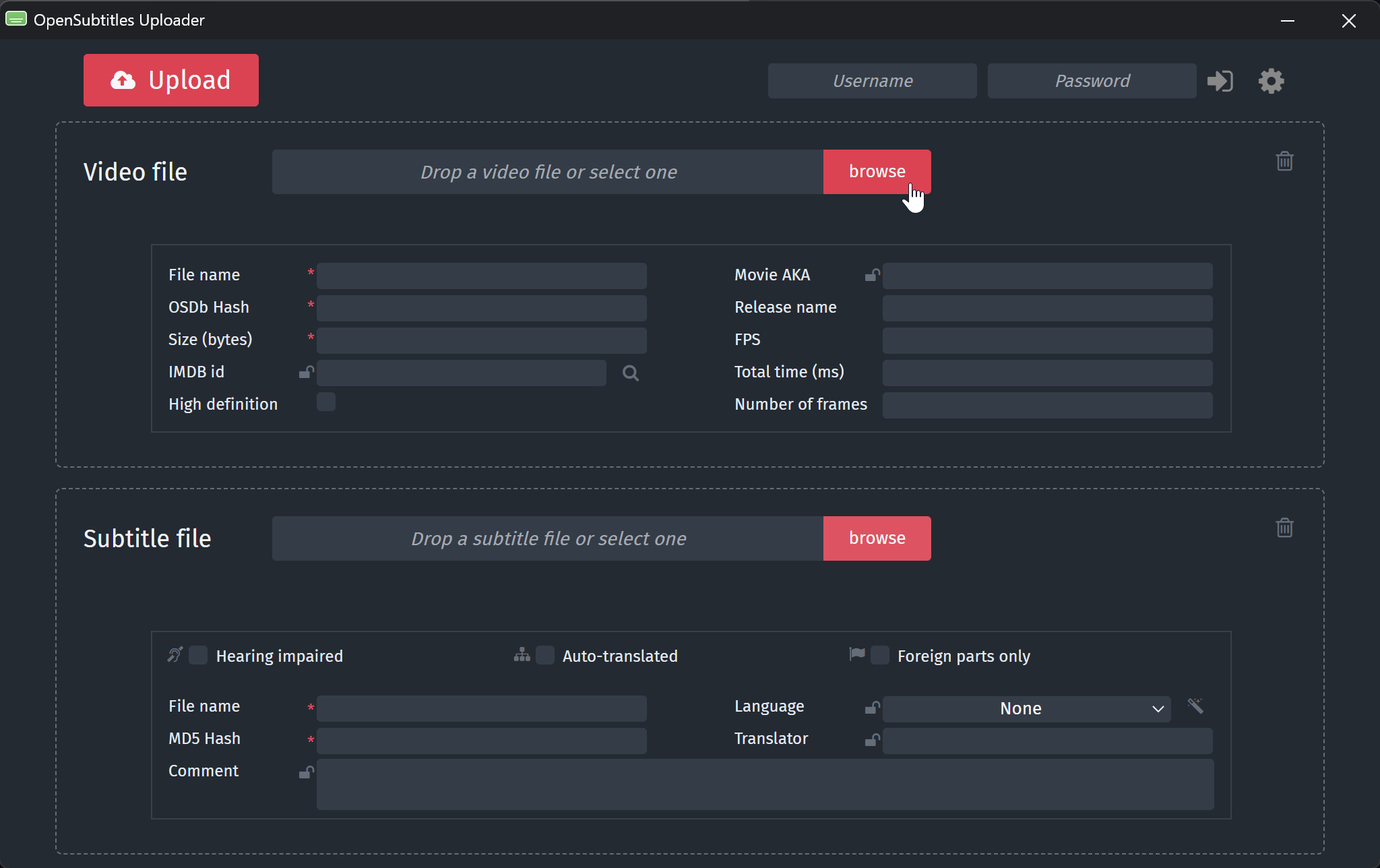Screen dimensions: 1380x868
Task: Click the login arrow icon
Action: coord(1220,81)
